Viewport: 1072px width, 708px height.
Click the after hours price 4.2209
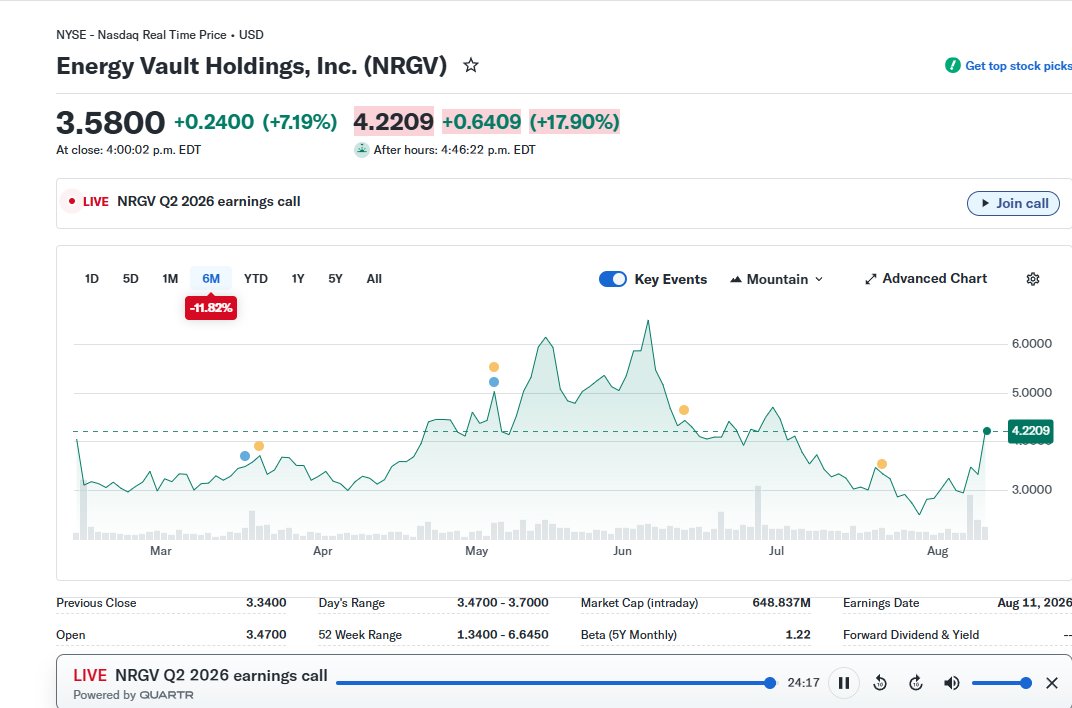pyautogui.click(x=393, y=122)
